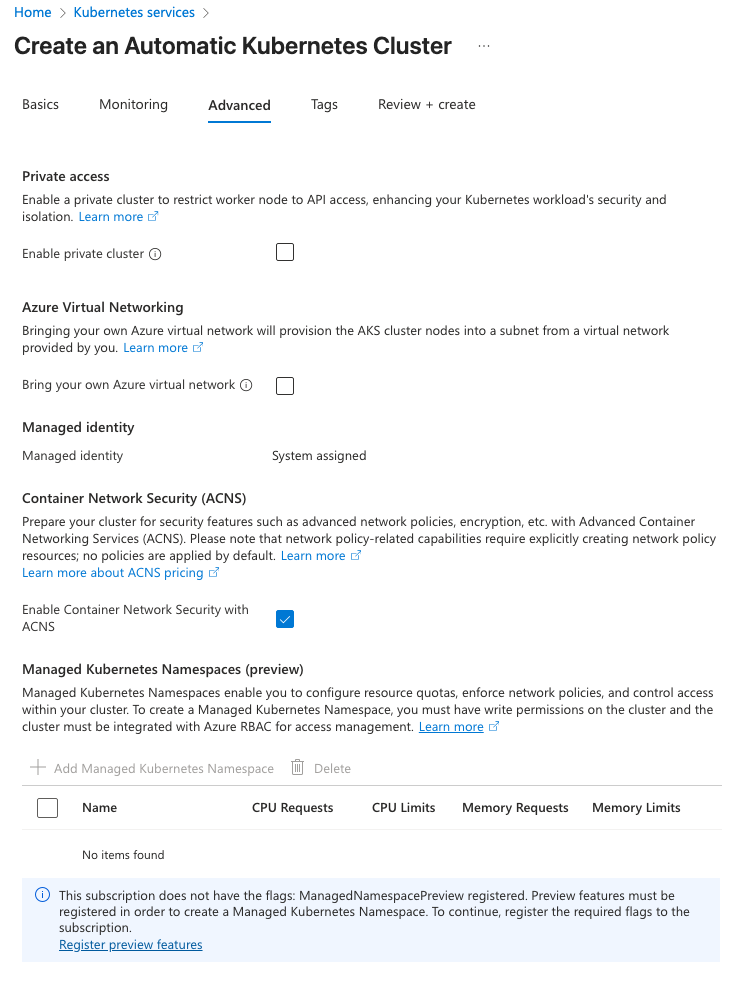Select all namespaces via header checkbox
The height and width of the screenshot is (982, 739).
point(47,807)
